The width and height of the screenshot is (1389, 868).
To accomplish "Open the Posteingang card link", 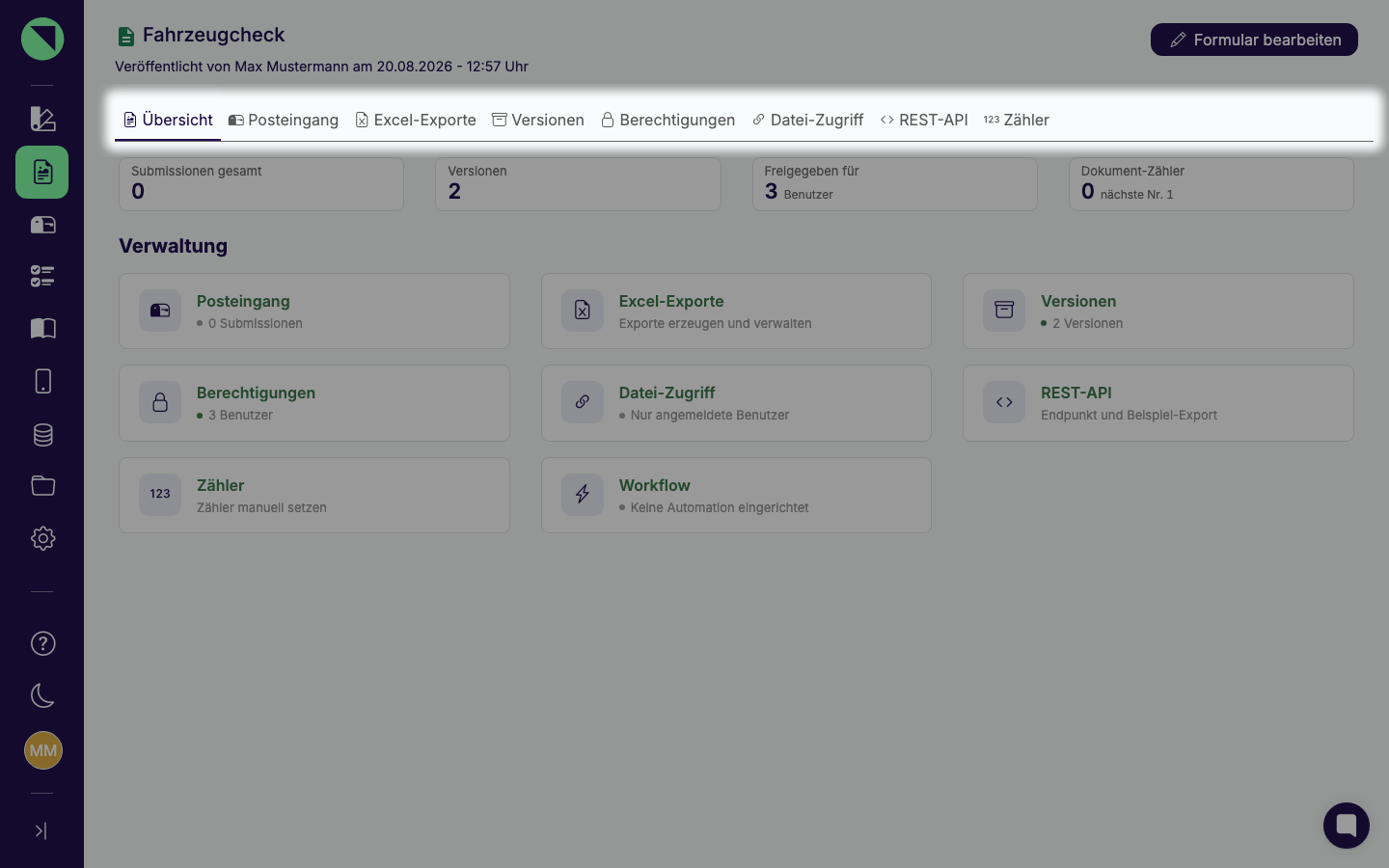I will pos(314,312).
